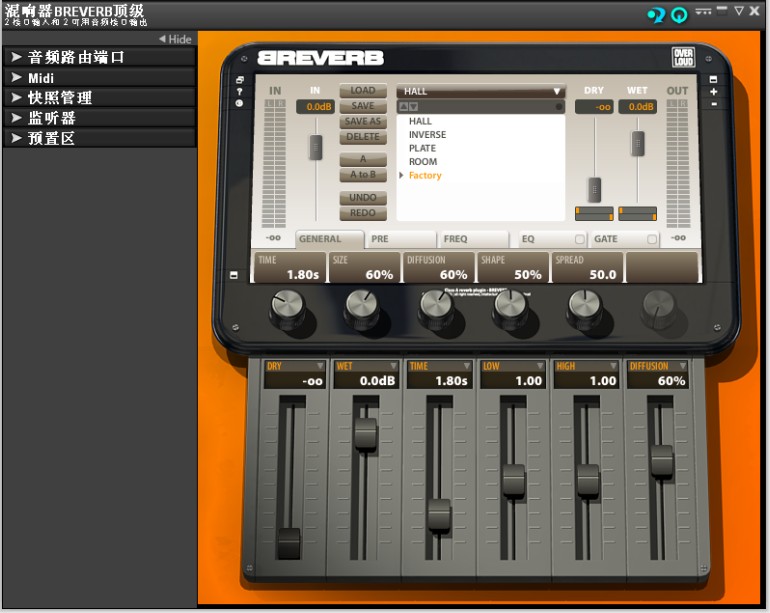Image resolution: width=770 pixels, height=613 pixels.
Task: Click the IN 0.0dB value field
Action: 315,107
